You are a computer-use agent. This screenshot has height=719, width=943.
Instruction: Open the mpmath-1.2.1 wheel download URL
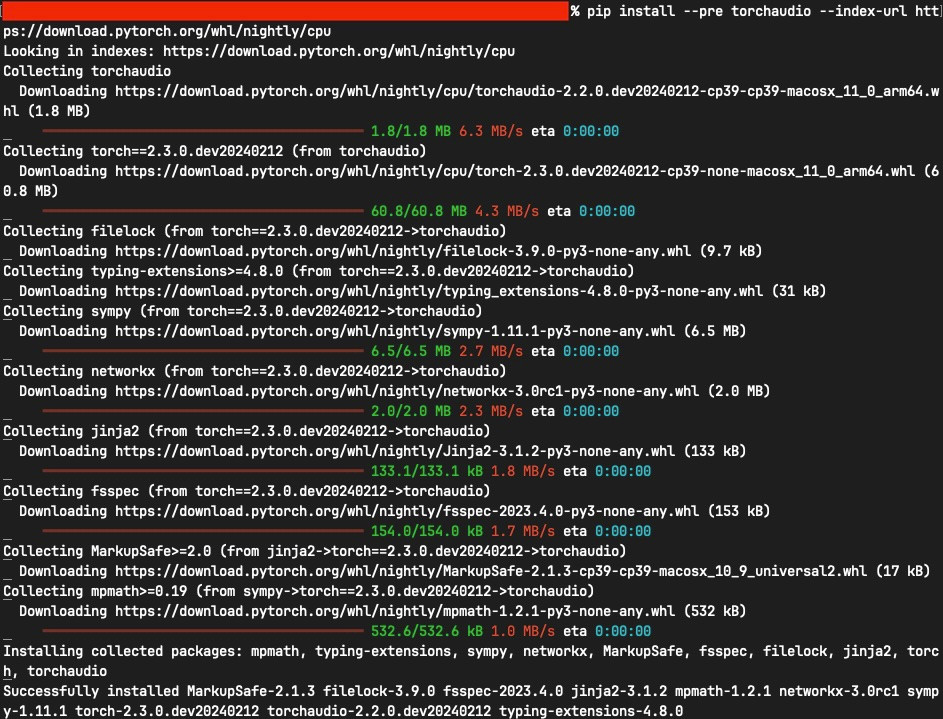click(395, 611)
